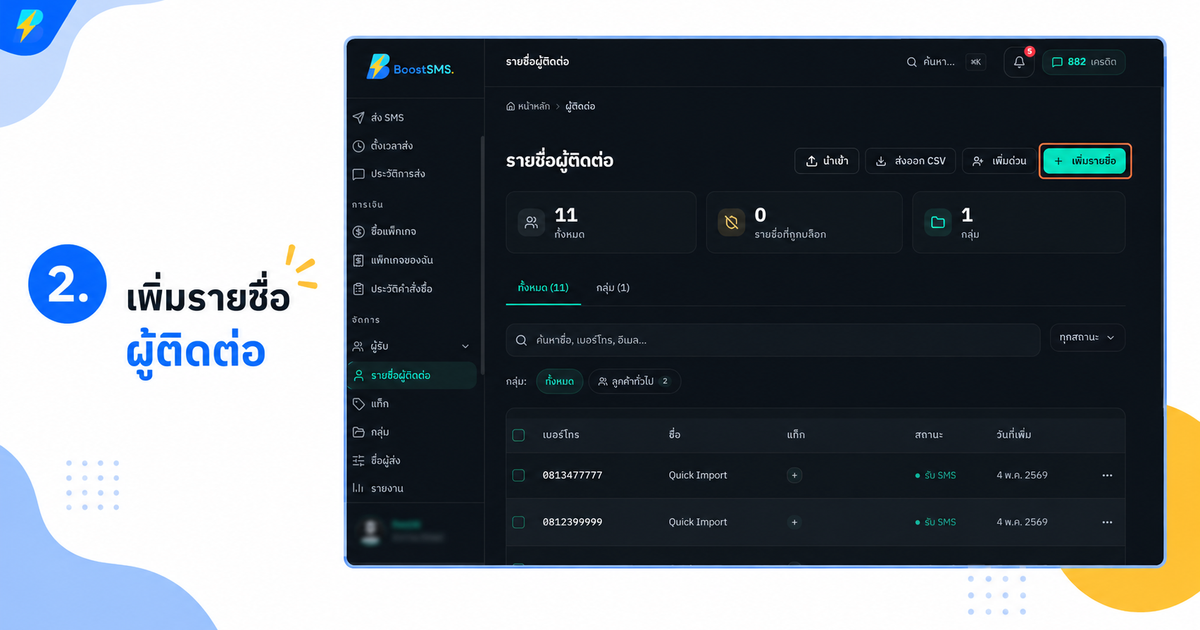Switch to the กลุ่ม (1) tab
Viewport: 1200px width, 630px height.
click(x=613, y=288)
